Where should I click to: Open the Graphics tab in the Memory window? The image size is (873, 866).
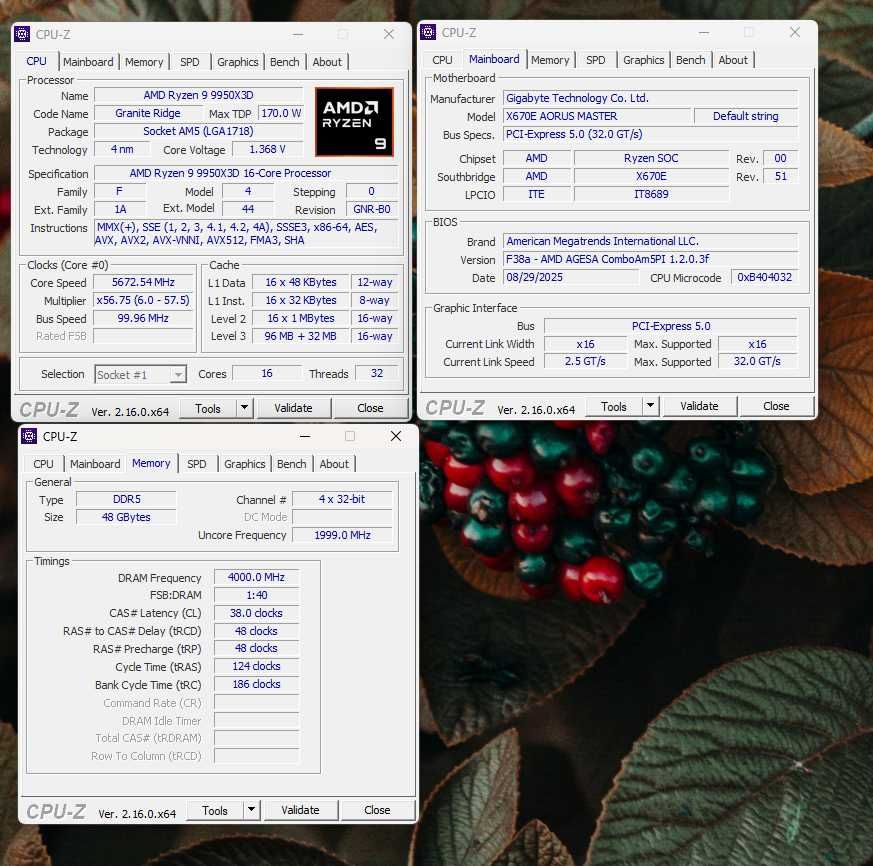coord(244,464)
